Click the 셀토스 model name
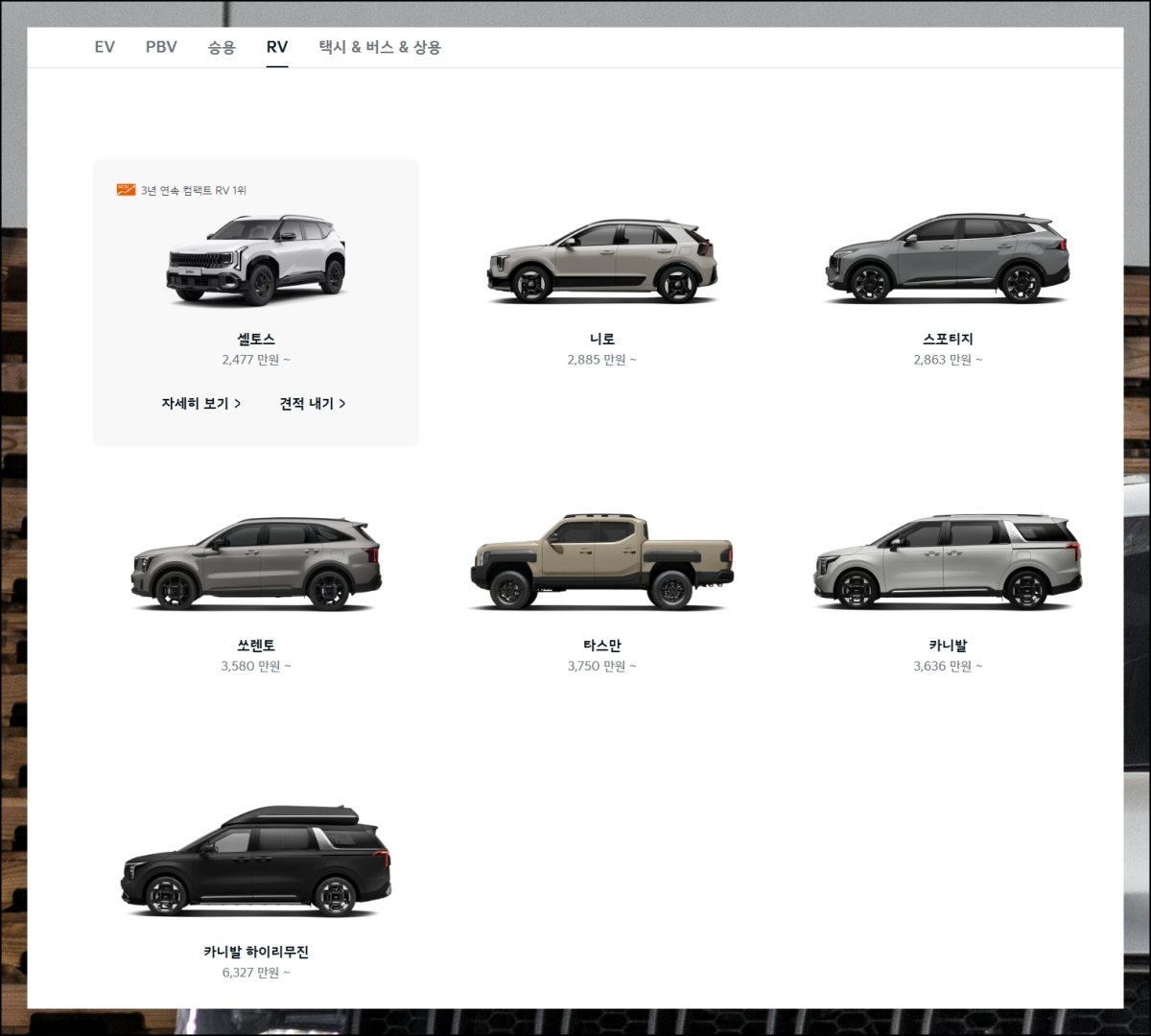This screenshot has width=1151, height=1036. pyautogui.click(x=256, y=339)
